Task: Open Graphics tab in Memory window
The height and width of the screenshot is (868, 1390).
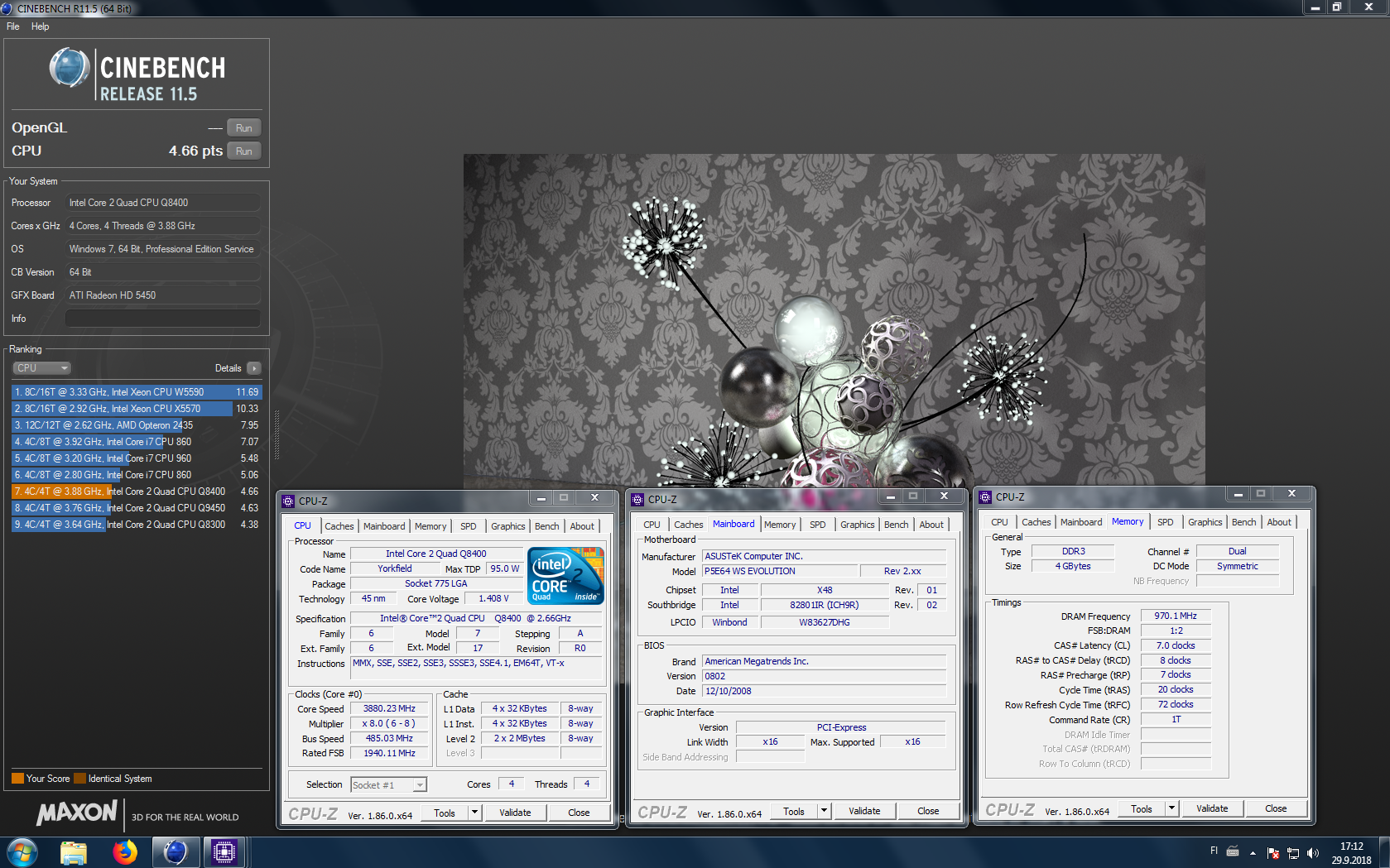Action: (1205, 522)
